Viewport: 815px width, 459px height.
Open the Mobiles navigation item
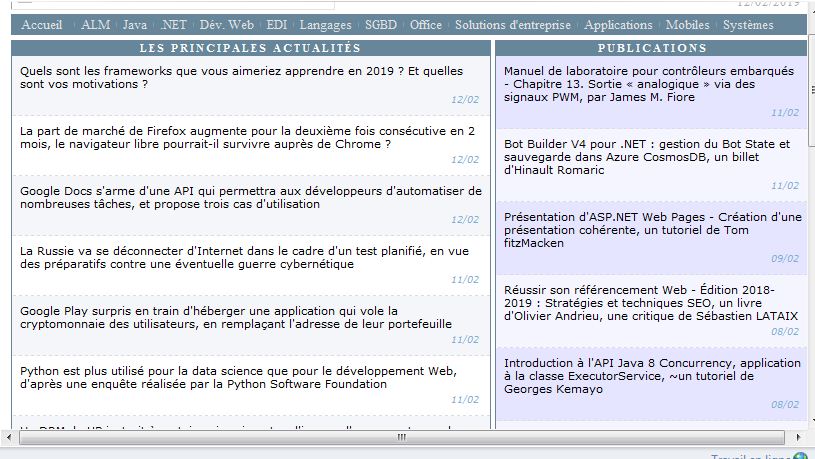click(x=687, y=25)
